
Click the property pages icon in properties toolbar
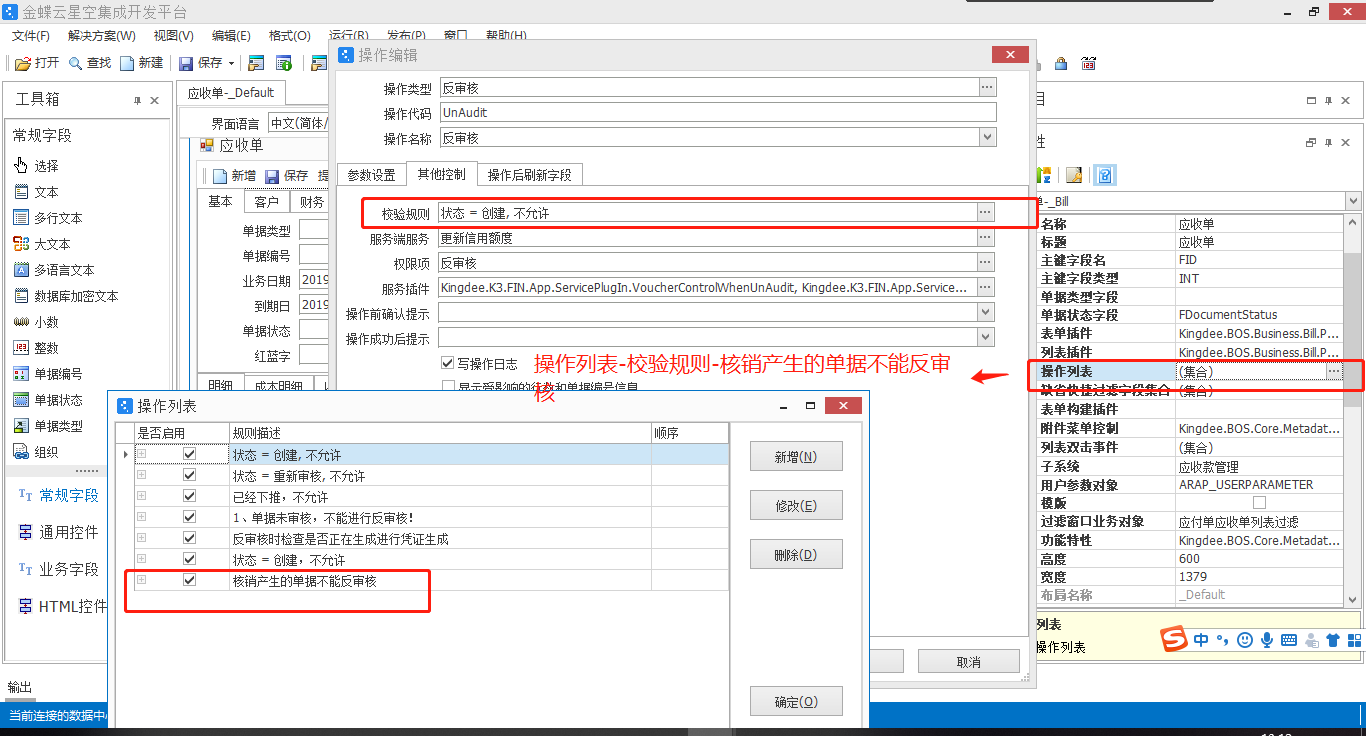(1074, 175)
